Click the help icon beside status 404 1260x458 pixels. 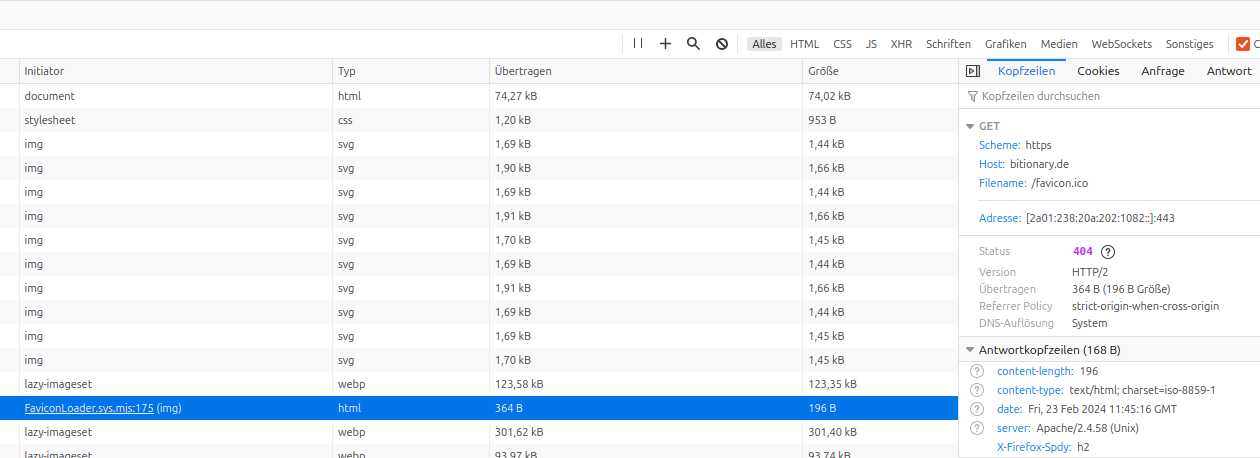point(1108,252)
